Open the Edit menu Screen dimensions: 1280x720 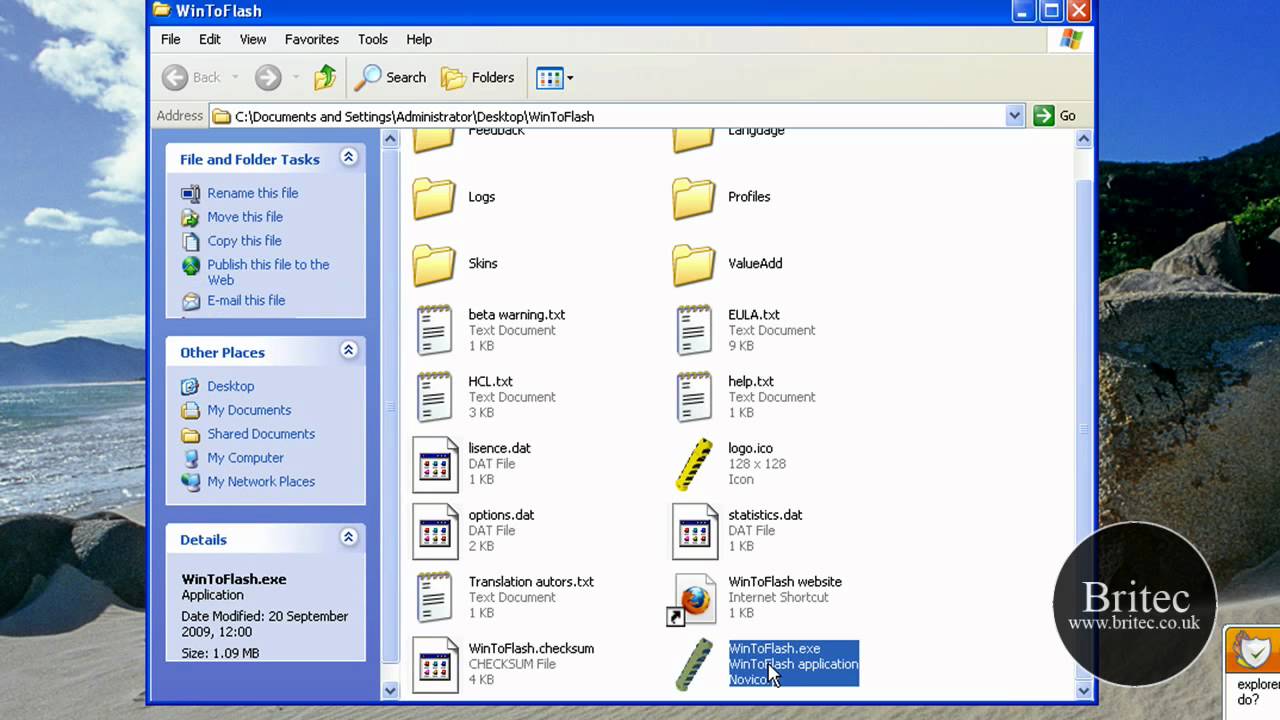point(209,39)
